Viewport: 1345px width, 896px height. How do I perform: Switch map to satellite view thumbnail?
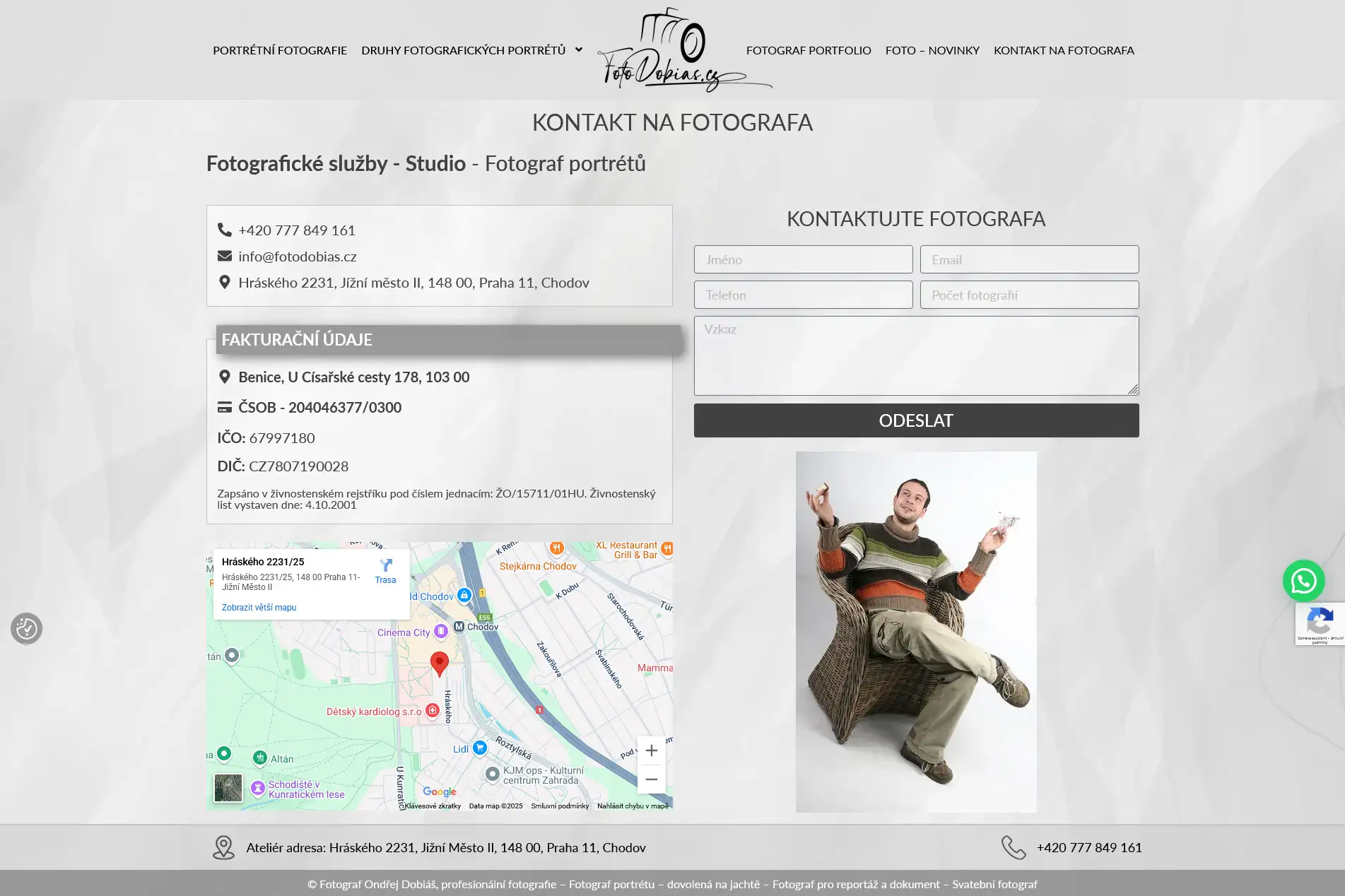[228, 788]
